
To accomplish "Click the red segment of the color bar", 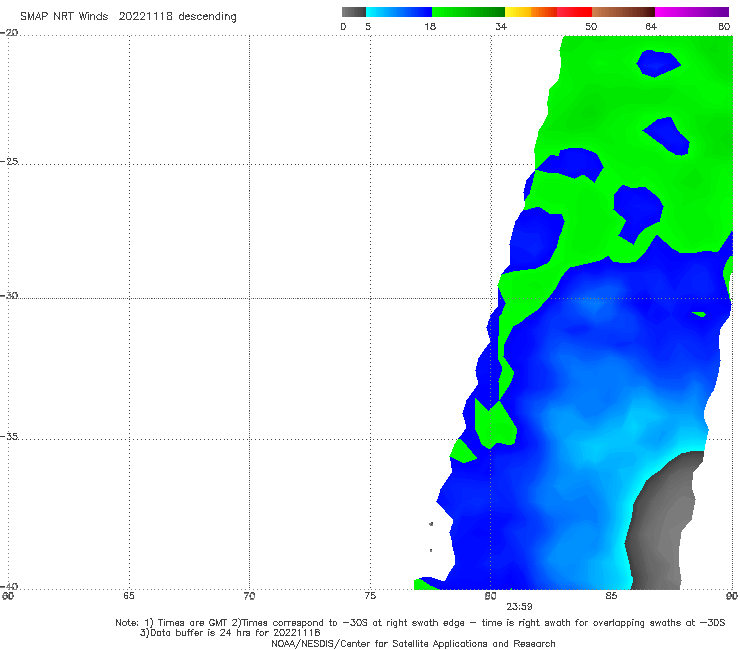I will [574, 12].
